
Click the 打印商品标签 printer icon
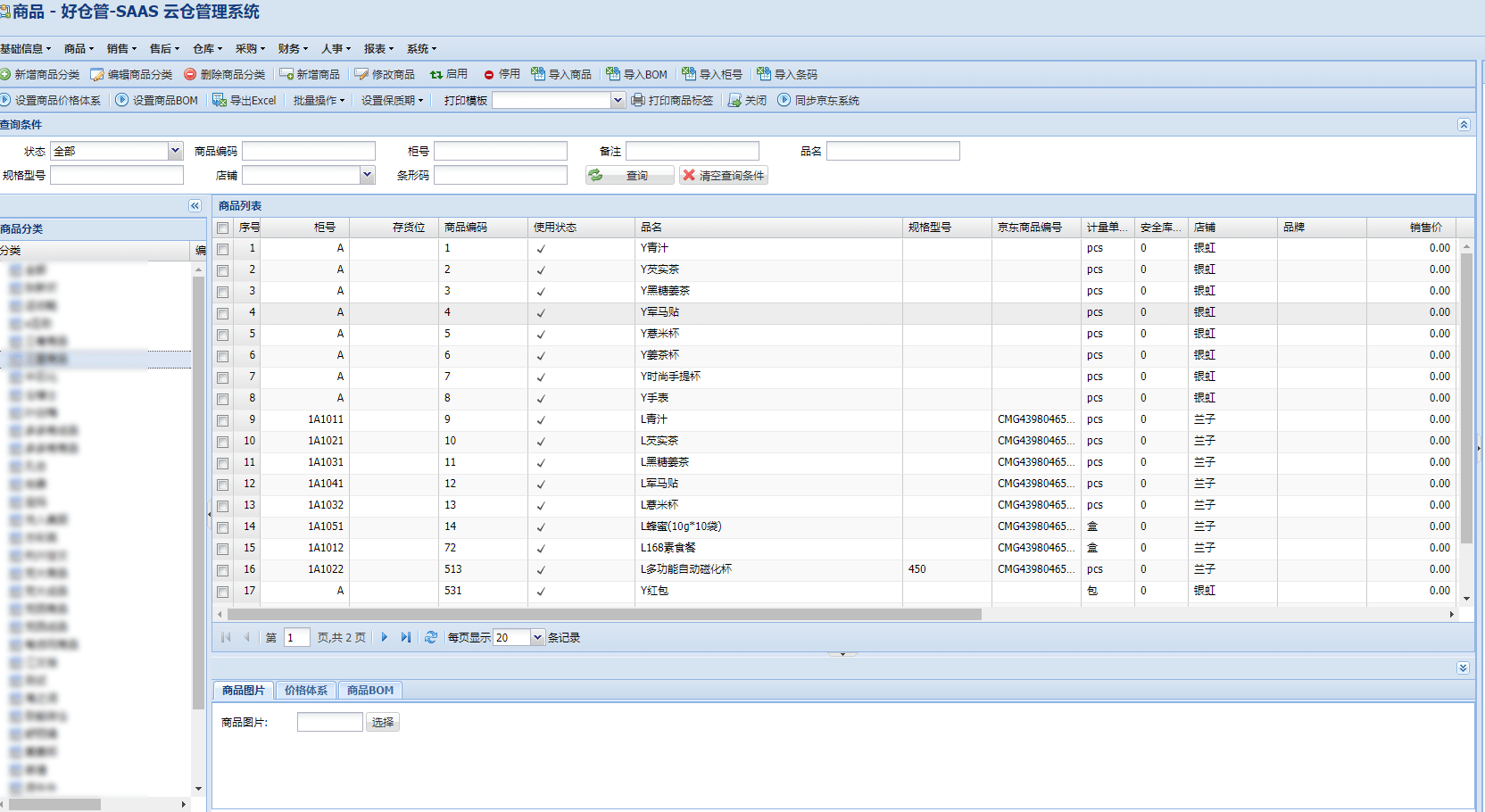click(x=638, y=101)
